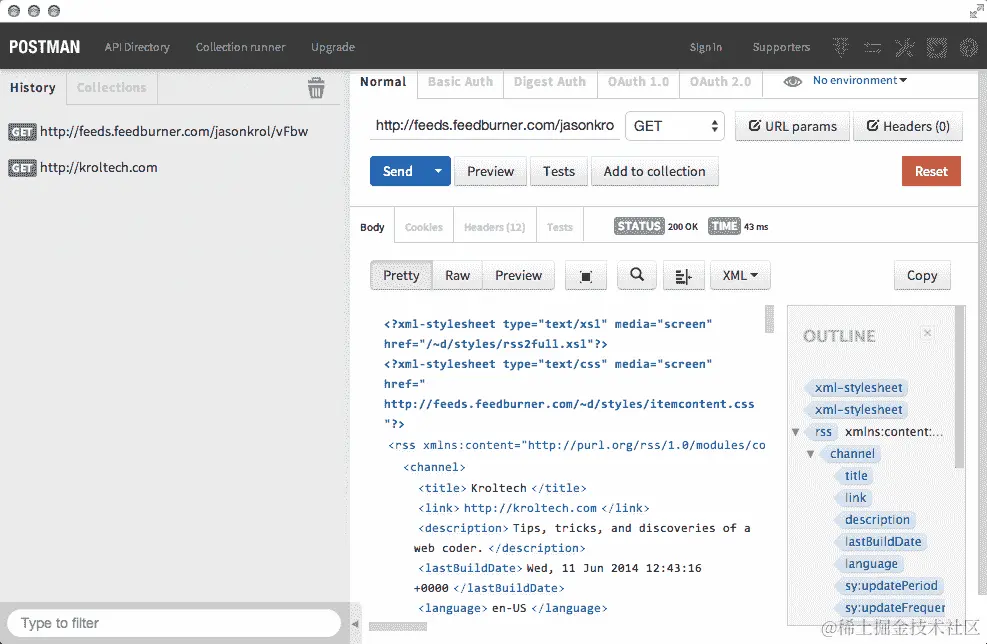Open the response Cookies tab
The width and height of the screenshot is (987, 644).
tap(424, 227)
